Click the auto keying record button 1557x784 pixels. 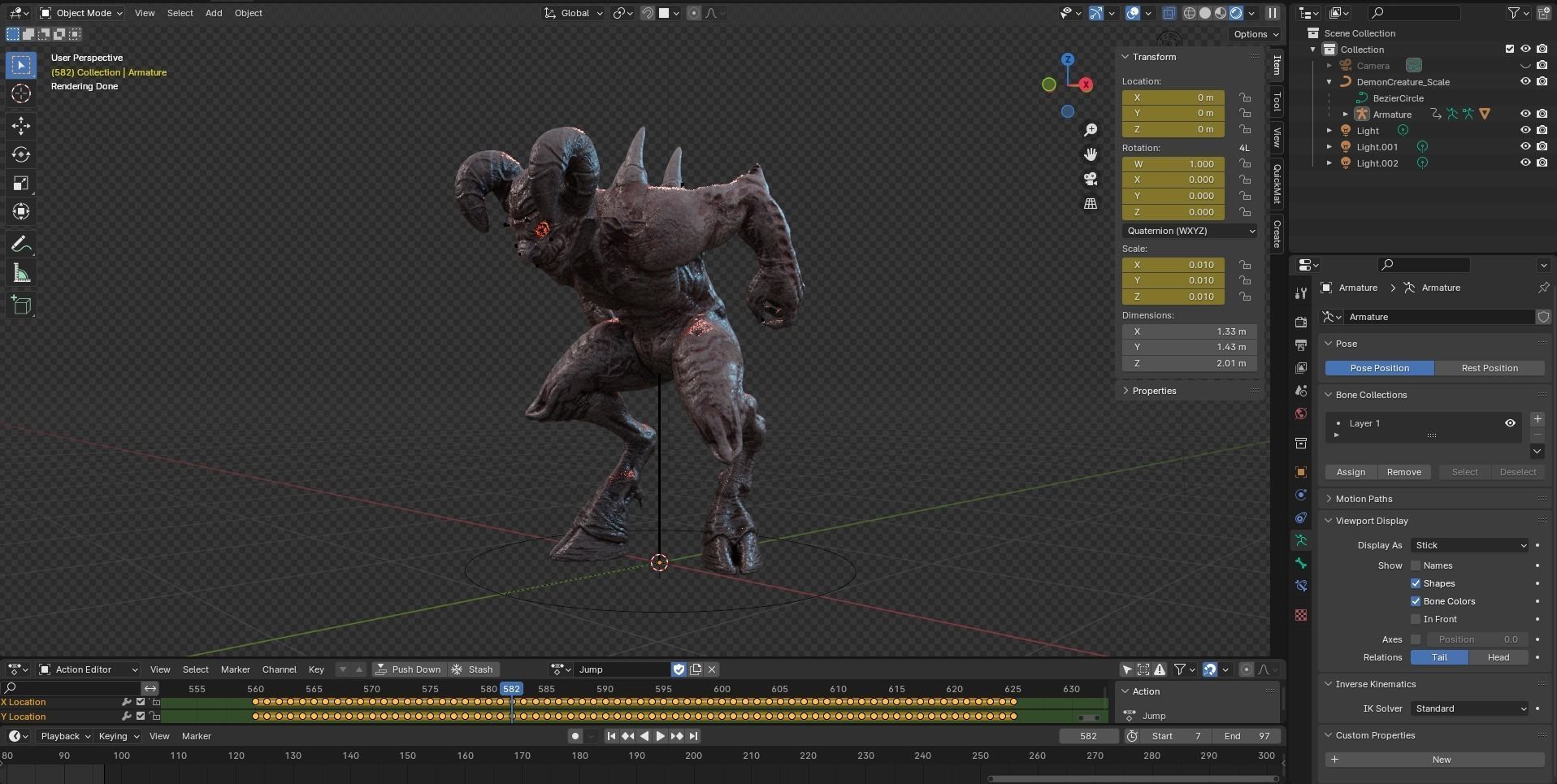pyautogui.click(x=575, y=736)
